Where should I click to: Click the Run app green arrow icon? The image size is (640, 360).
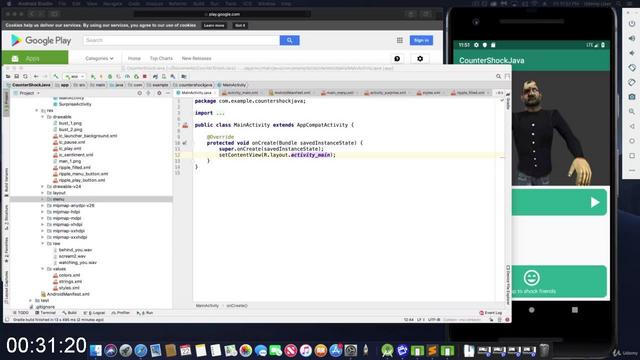[93, 76]
